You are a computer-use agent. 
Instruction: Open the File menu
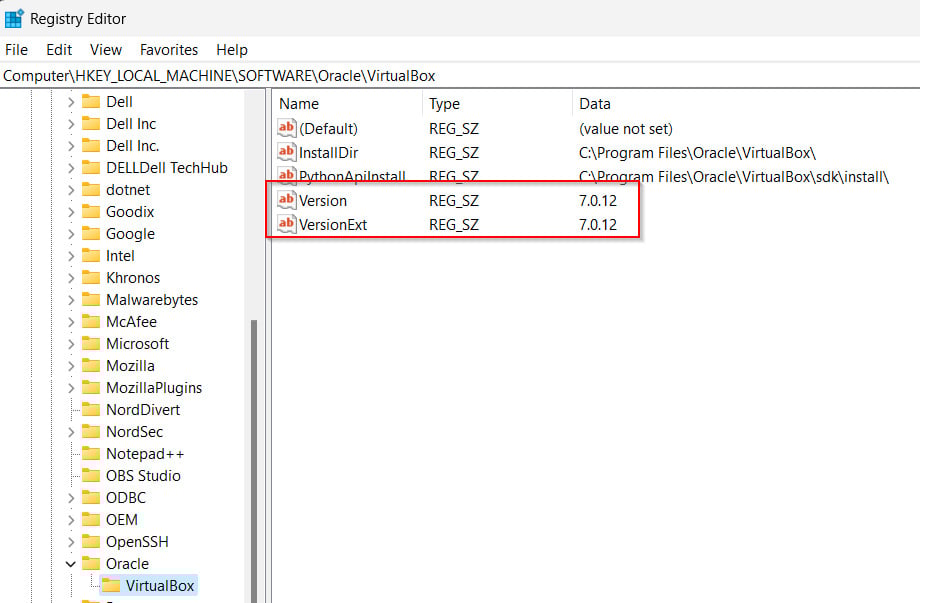tap(17, 50)
